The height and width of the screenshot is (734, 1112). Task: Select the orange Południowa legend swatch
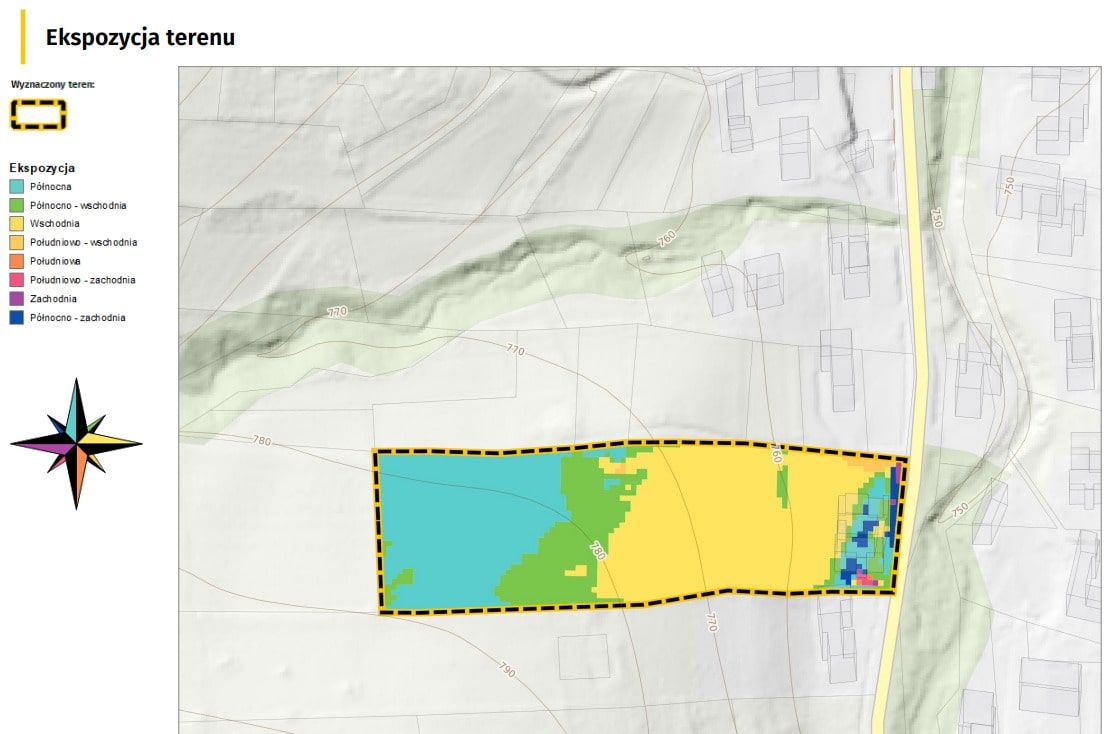click(17, 261)
